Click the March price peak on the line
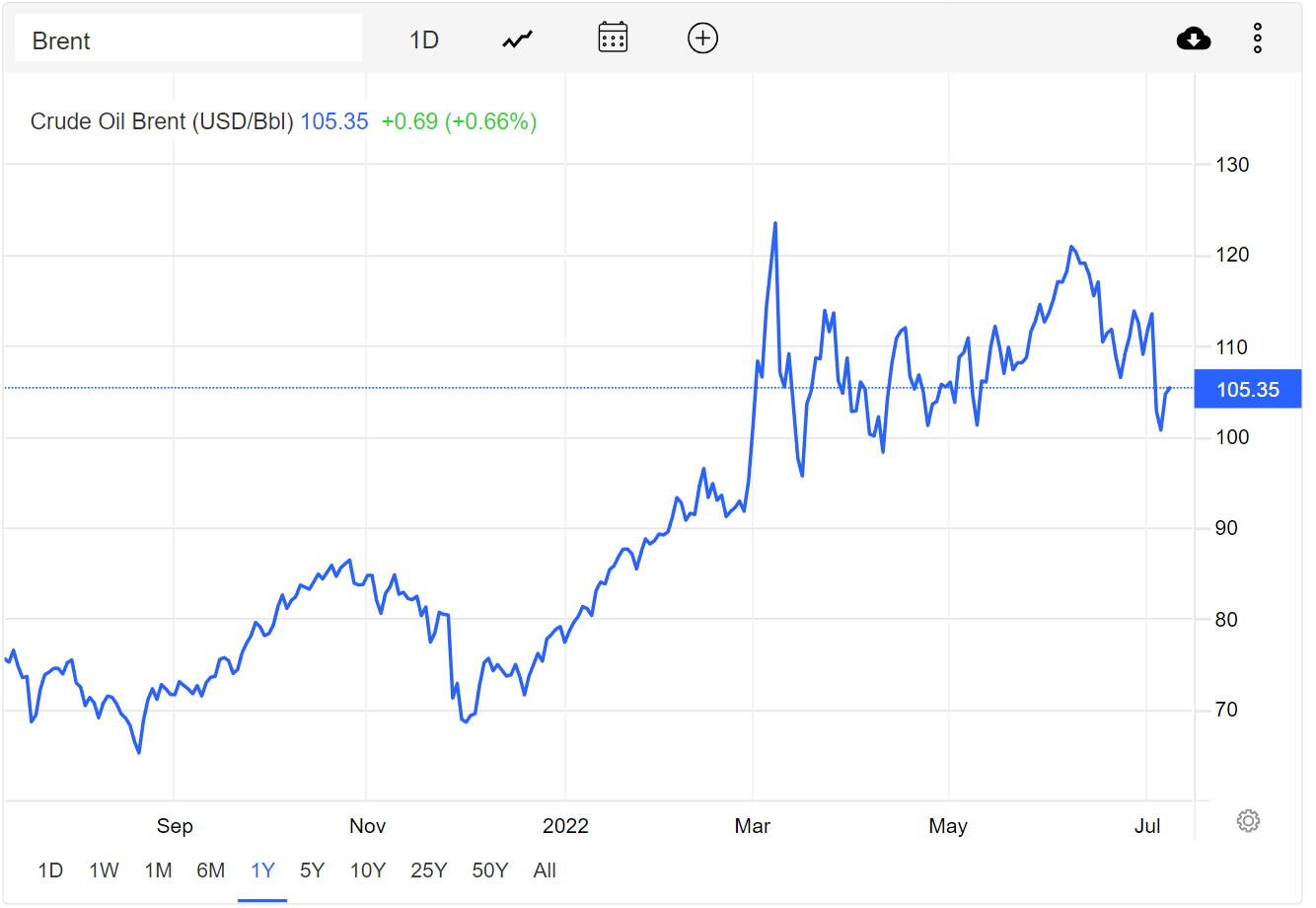This screenshot has height=908, width=1316. (775, 223)
